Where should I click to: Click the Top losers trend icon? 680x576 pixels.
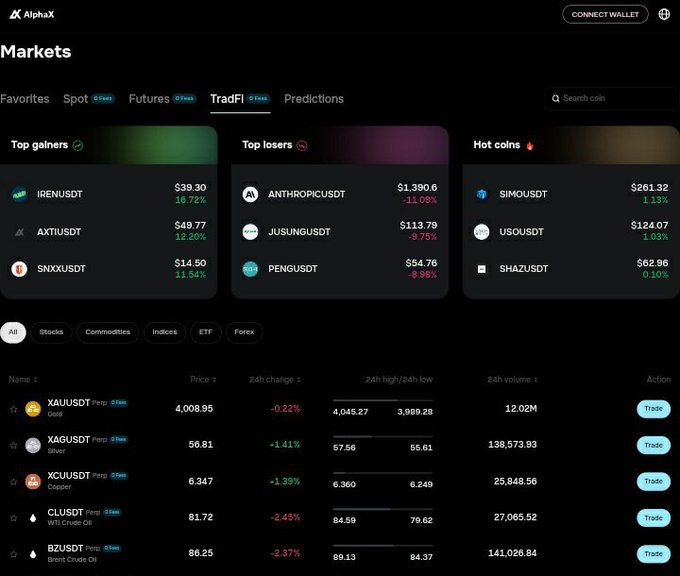(x=302, y=145)
